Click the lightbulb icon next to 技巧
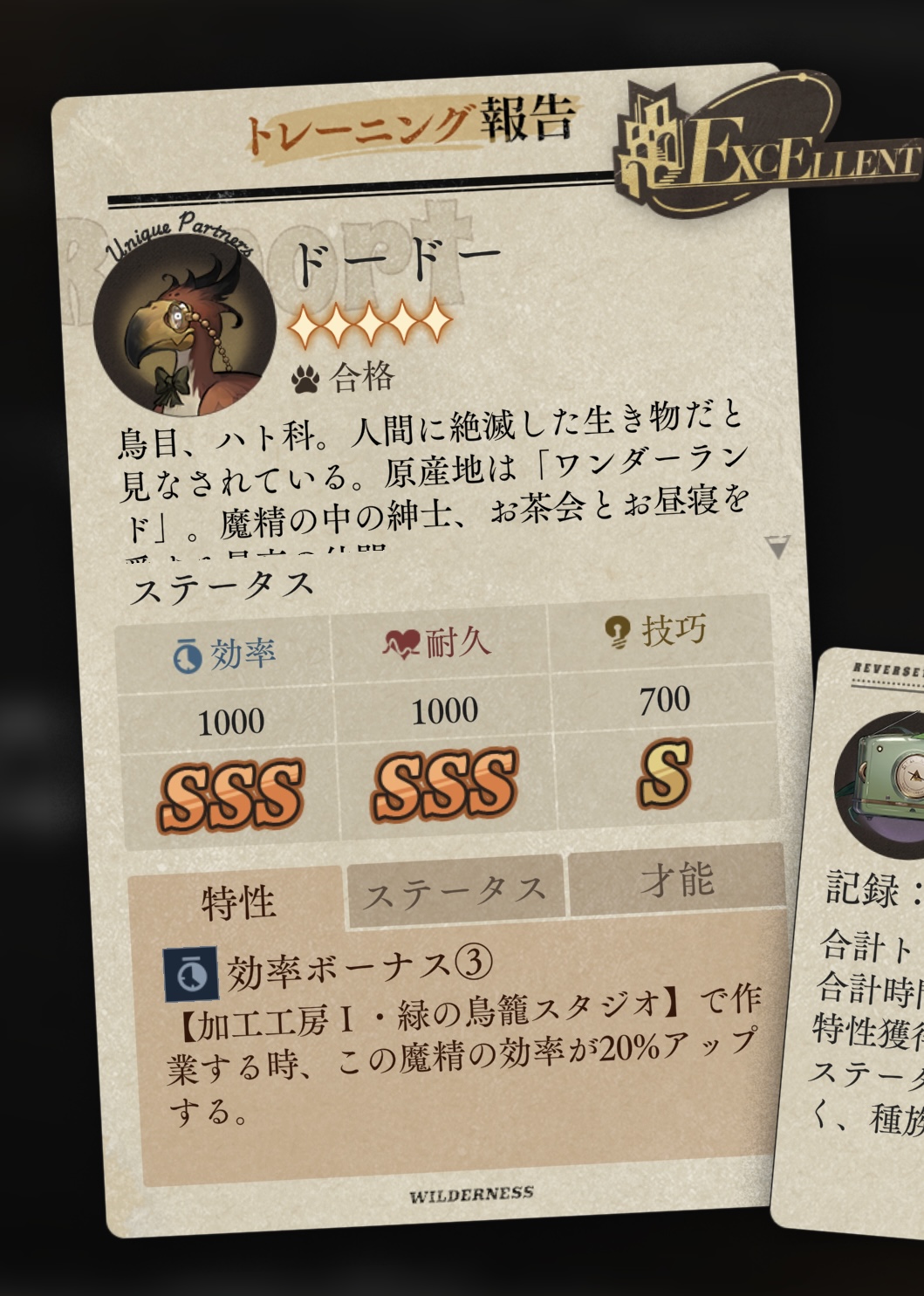 click(x=618, y=631)
